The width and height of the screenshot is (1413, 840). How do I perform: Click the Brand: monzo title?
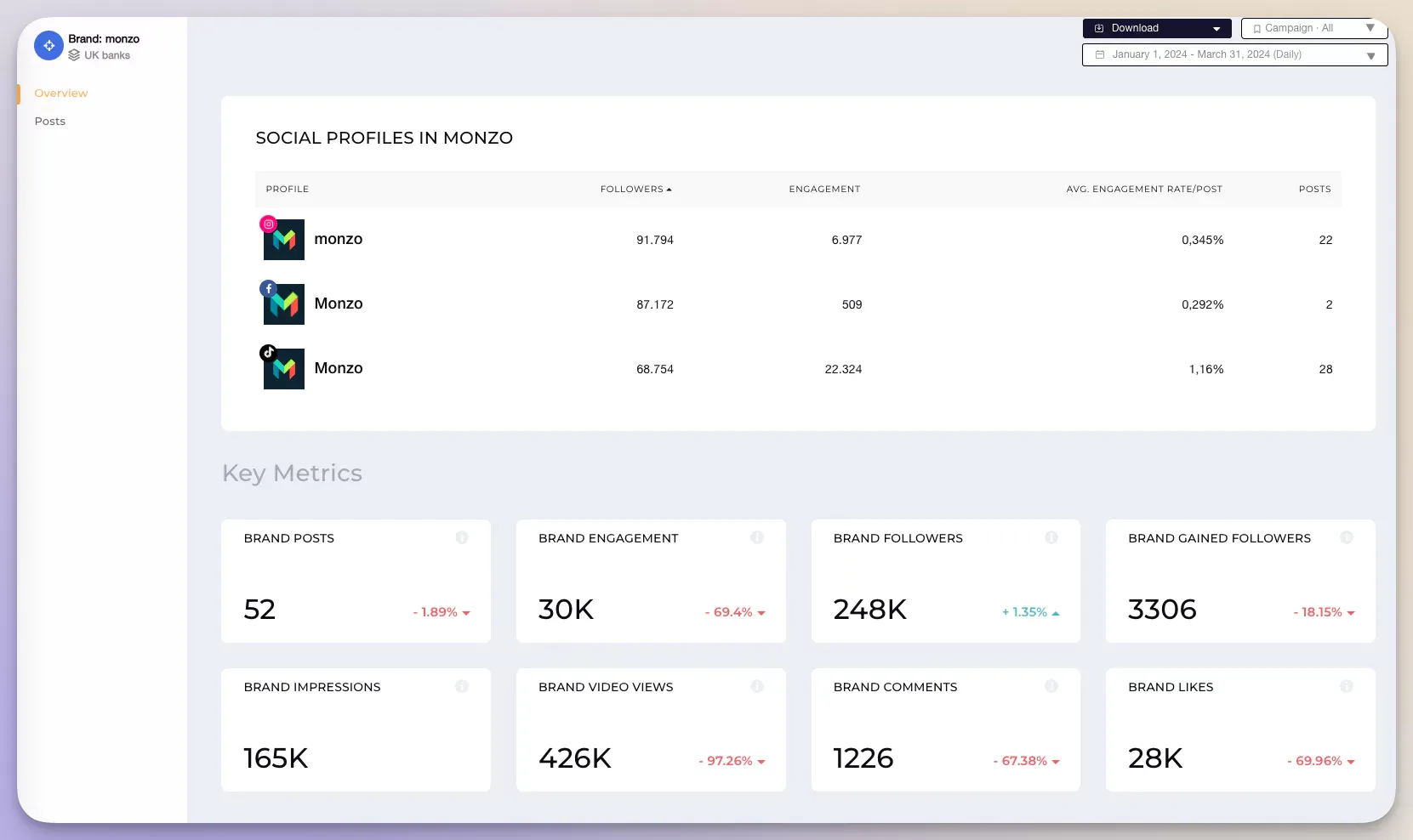104,39
